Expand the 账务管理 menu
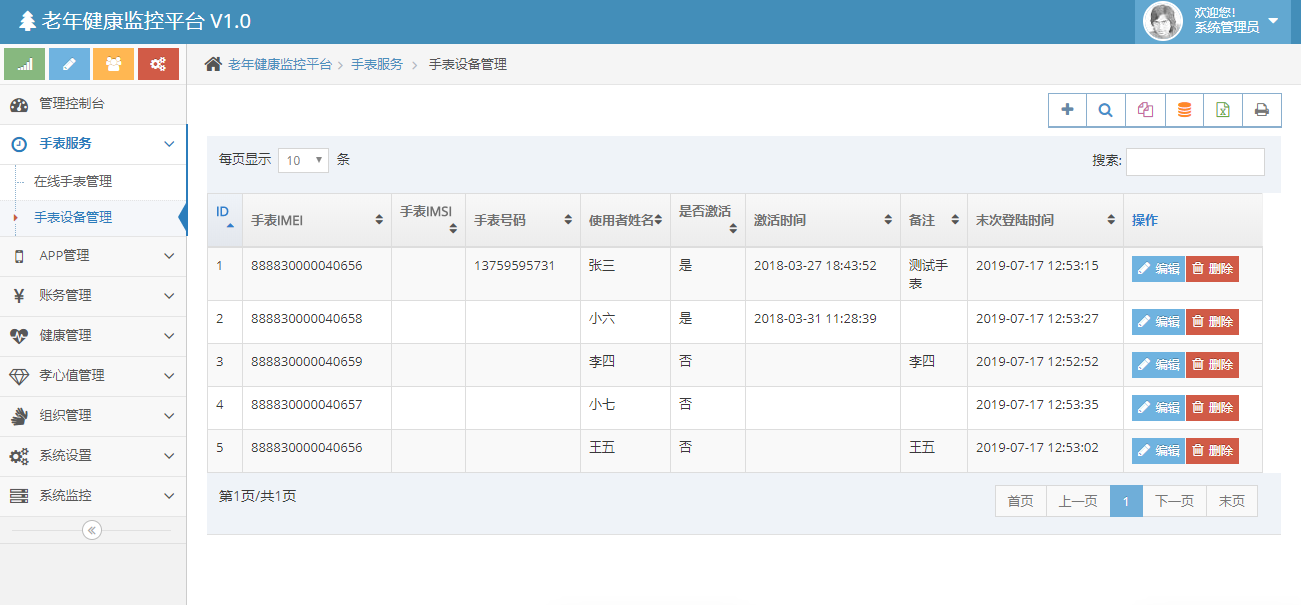The image size is (1301, 605). point(93,296)
